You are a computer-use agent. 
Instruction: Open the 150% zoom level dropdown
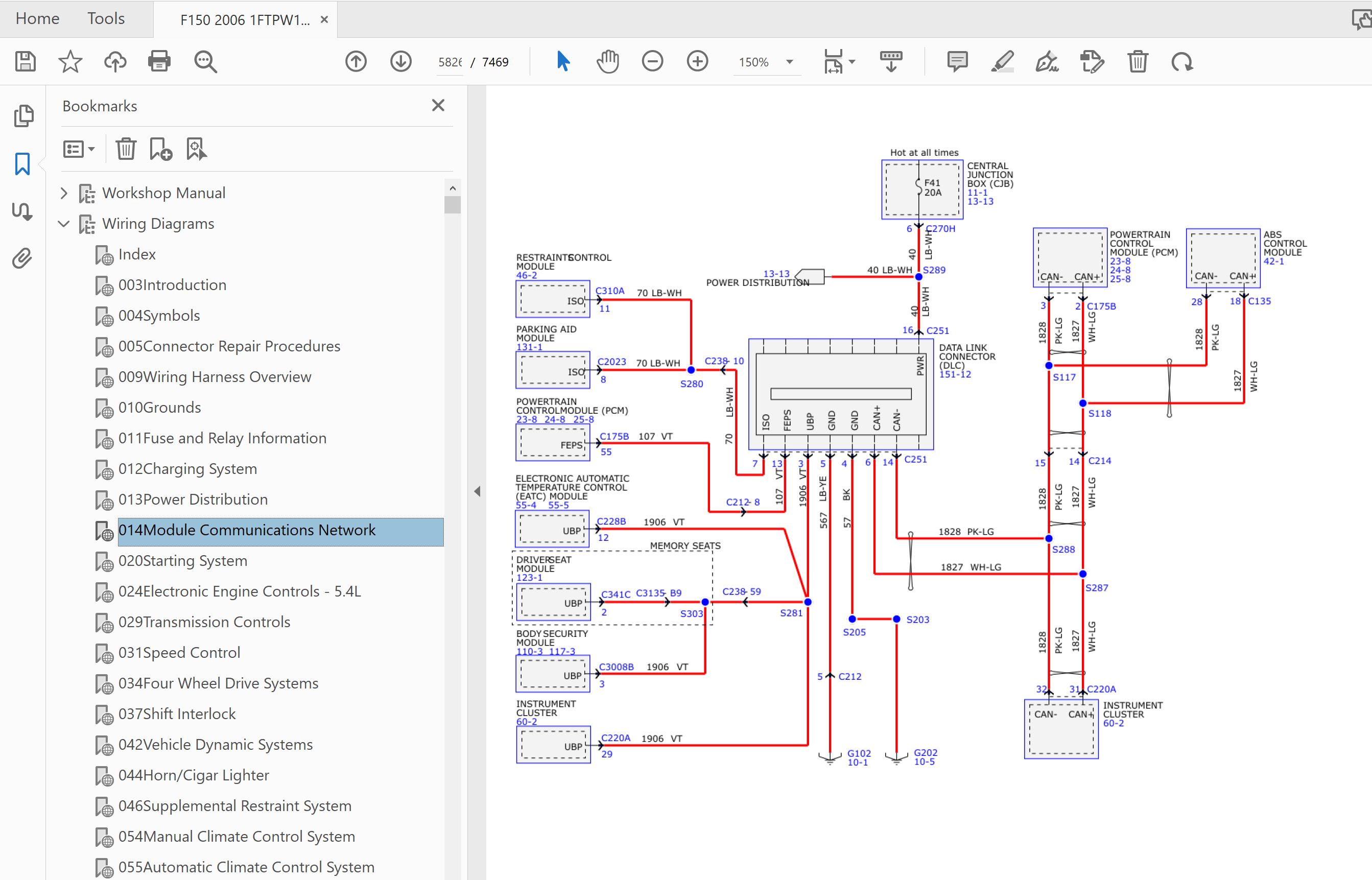point(790,62)
